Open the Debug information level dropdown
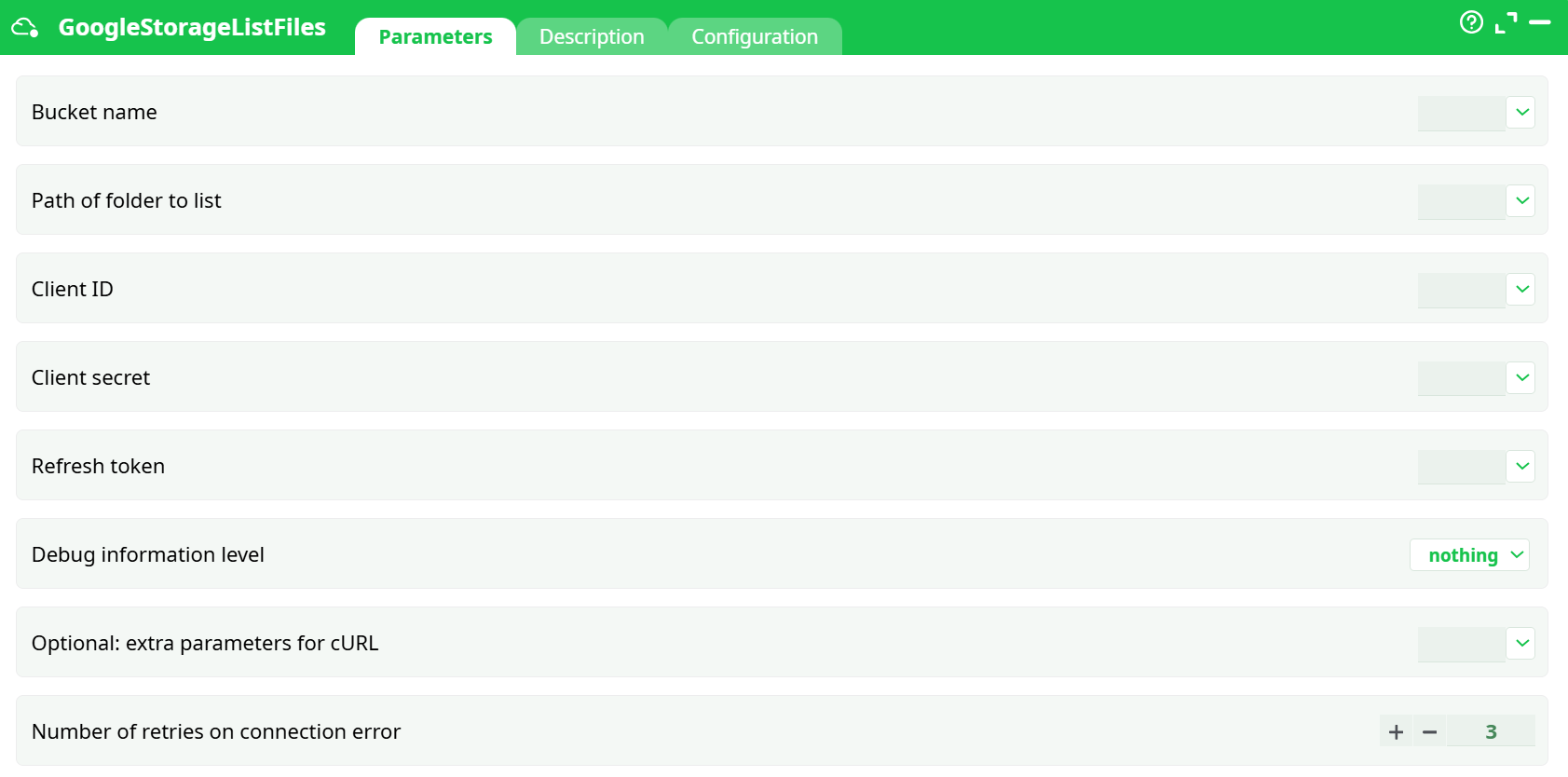1568x777 pixels. [x=1469, y=555]
